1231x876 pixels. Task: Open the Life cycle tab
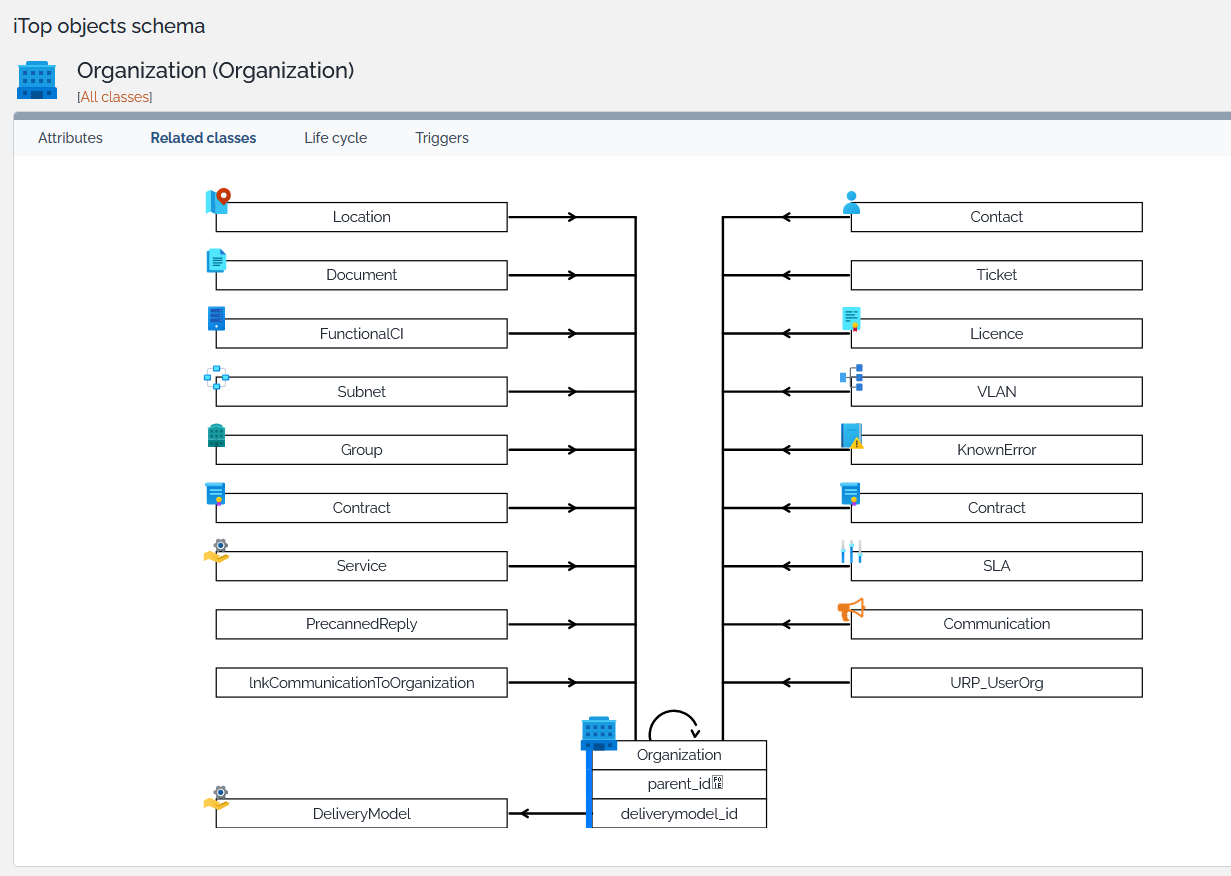pos(335,138)
